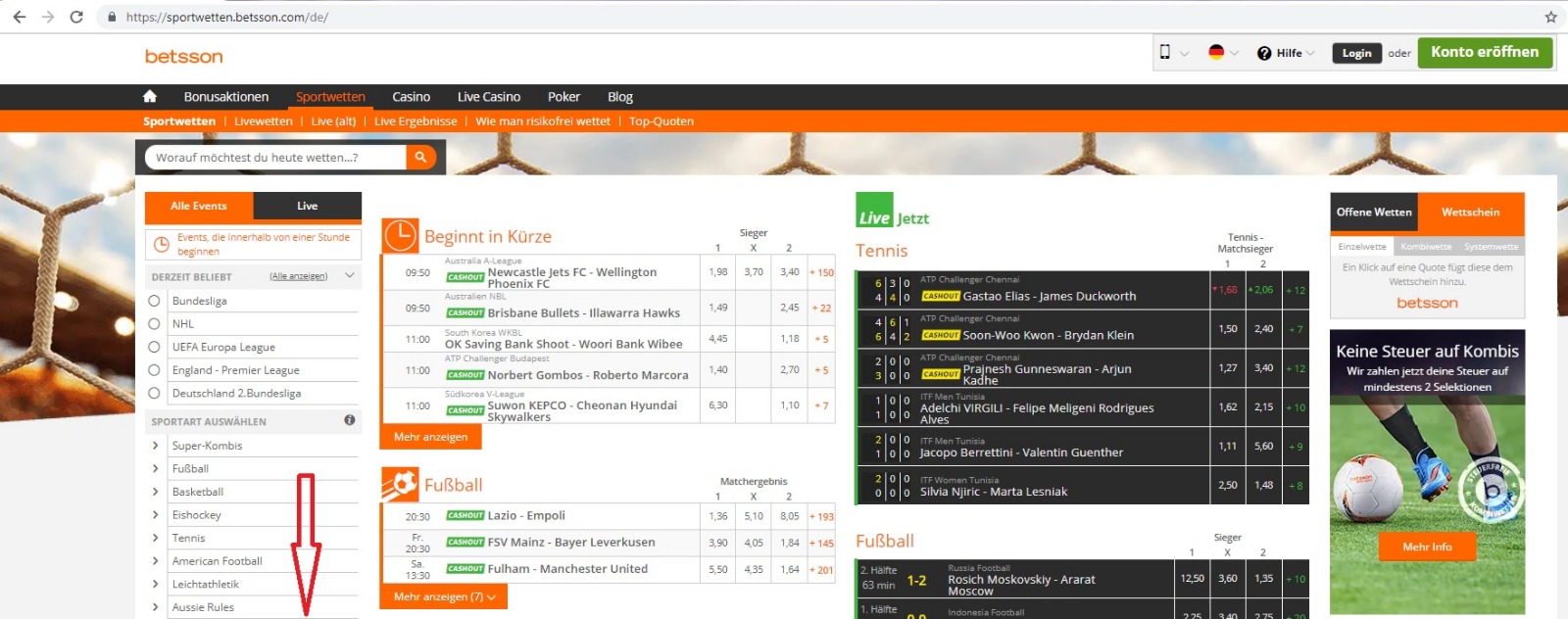Click the Login button
The height and width of the screenshot is (619, 1568).
[x=1357, y=53]
